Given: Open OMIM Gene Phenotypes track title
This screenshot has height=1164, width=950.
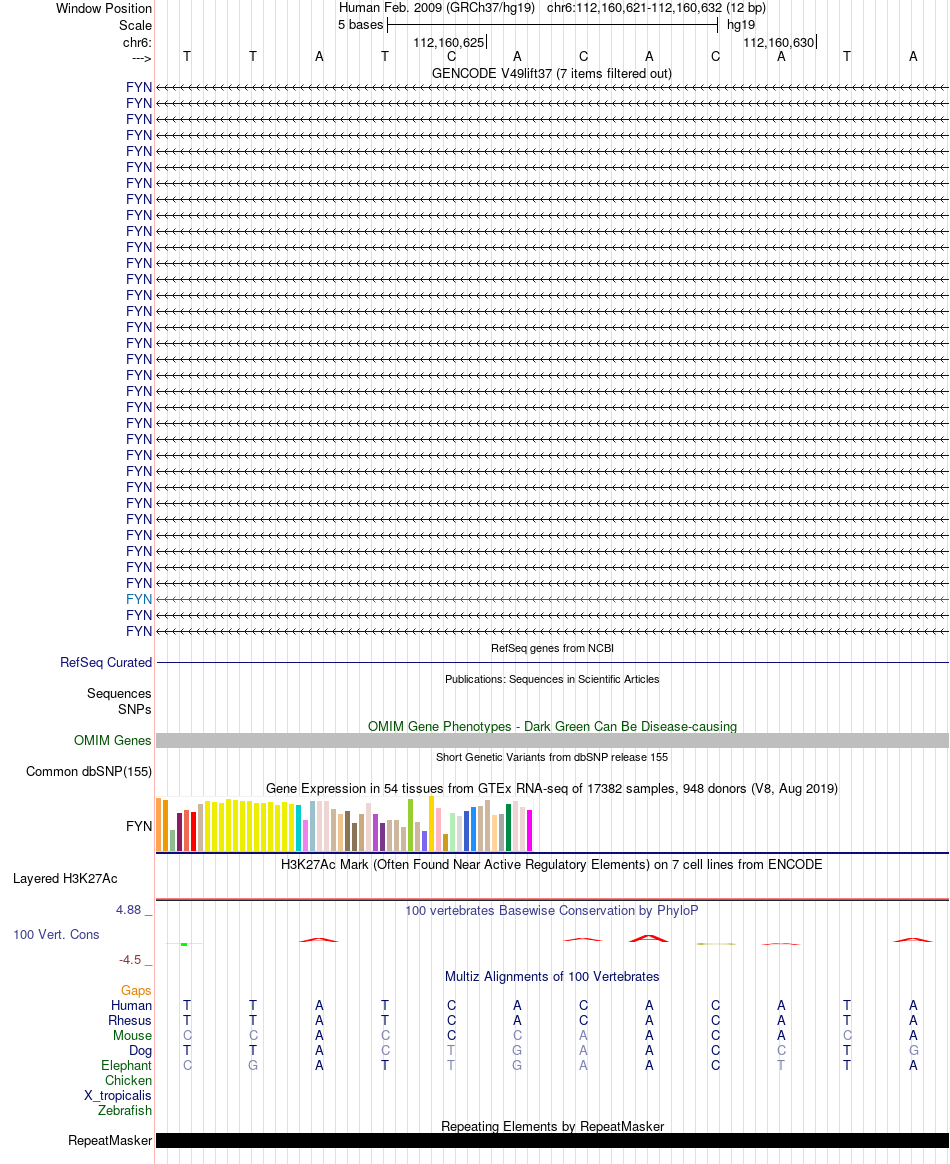Looking at the screenshot, I should pos(552,726).
